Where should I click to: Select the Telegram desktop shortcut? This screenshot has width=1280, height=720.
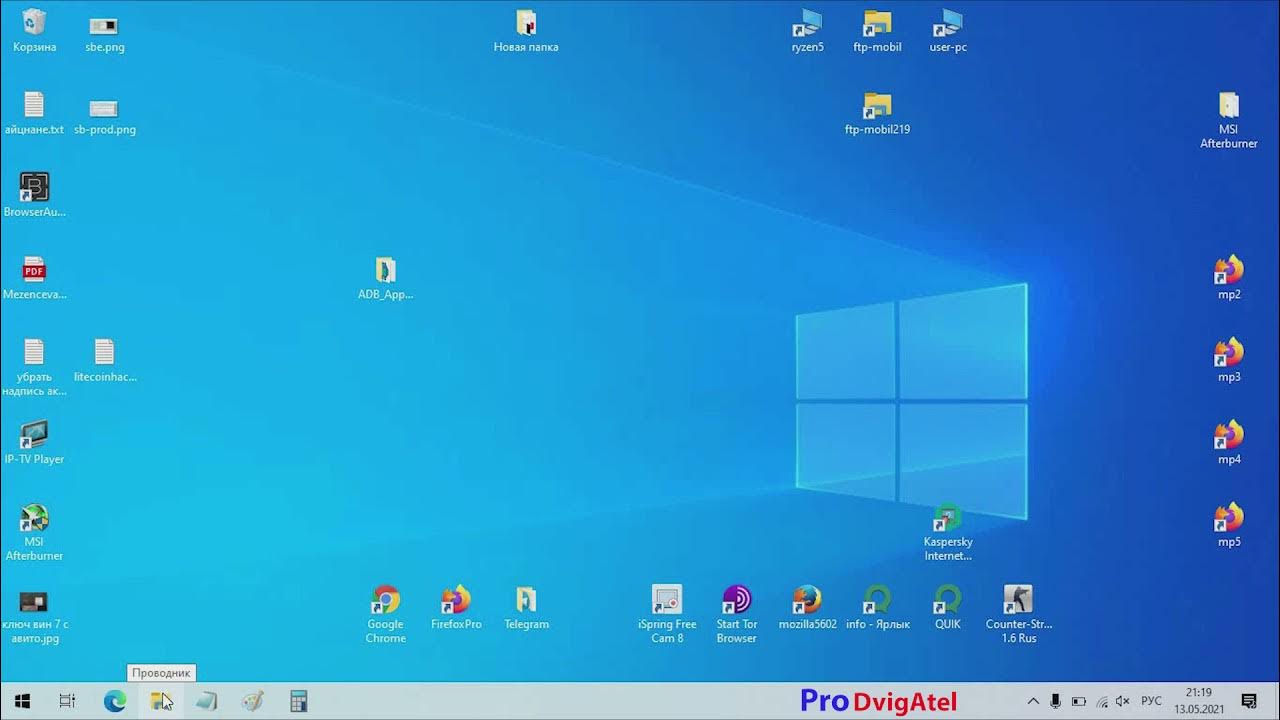click(x=526, y=608)
